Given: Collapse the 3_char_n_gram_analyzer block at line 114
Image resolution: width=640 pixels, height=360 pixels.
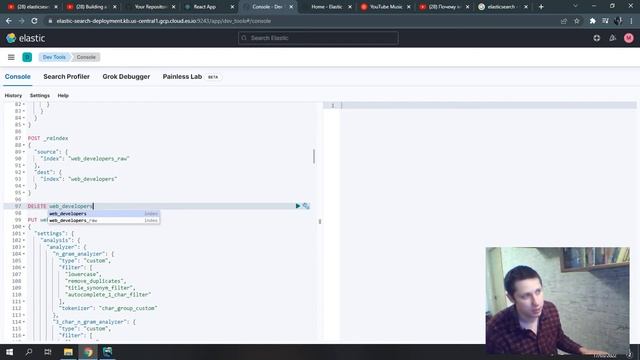Looking at the screenshot, I should (x=24, y=322).
